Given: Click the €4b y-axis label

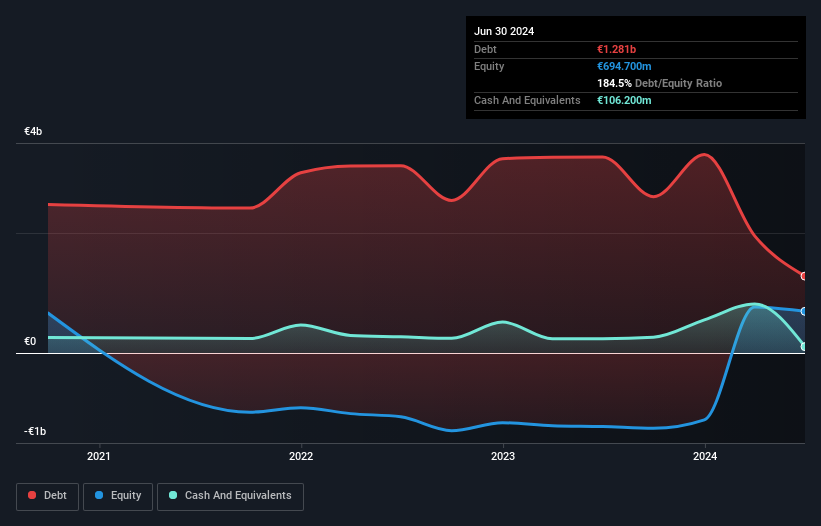Looking at the screenshot, I should click(33, 131).
